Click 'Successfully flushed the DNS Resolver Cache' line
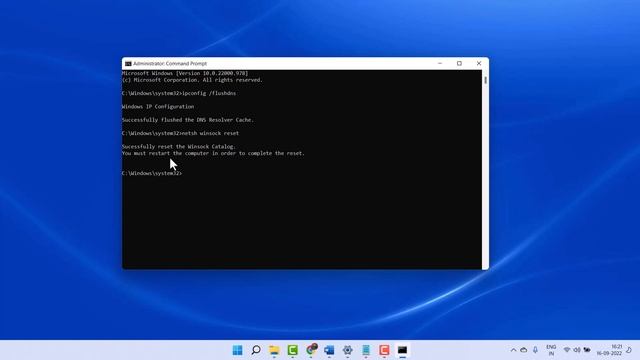Image resolution: width=640 pixels, height=360 pixels. 188,120
